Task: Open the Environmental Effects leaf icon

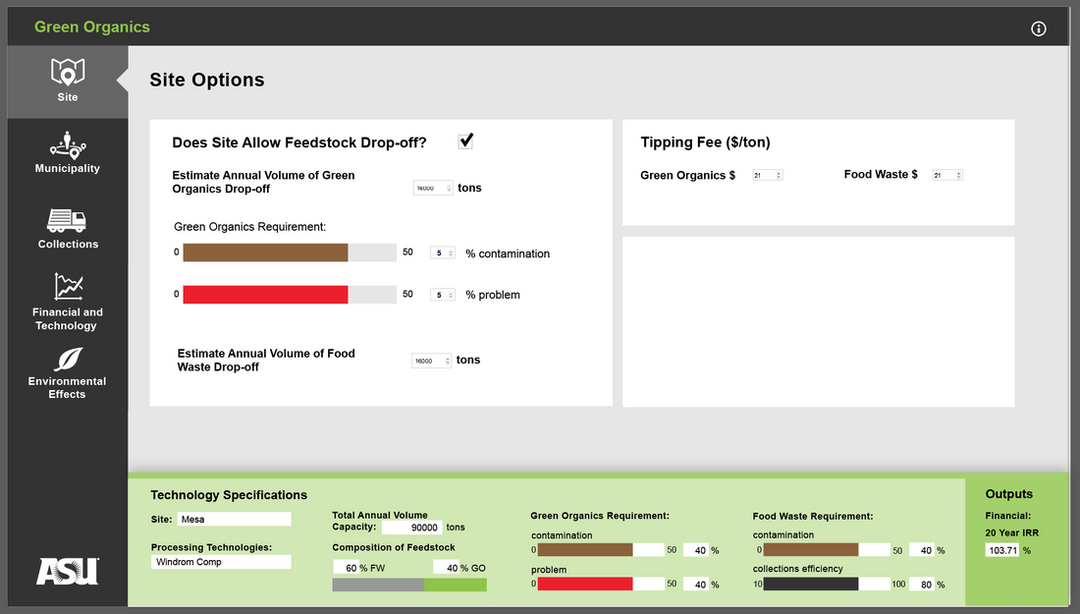Action: click(67, 360)
